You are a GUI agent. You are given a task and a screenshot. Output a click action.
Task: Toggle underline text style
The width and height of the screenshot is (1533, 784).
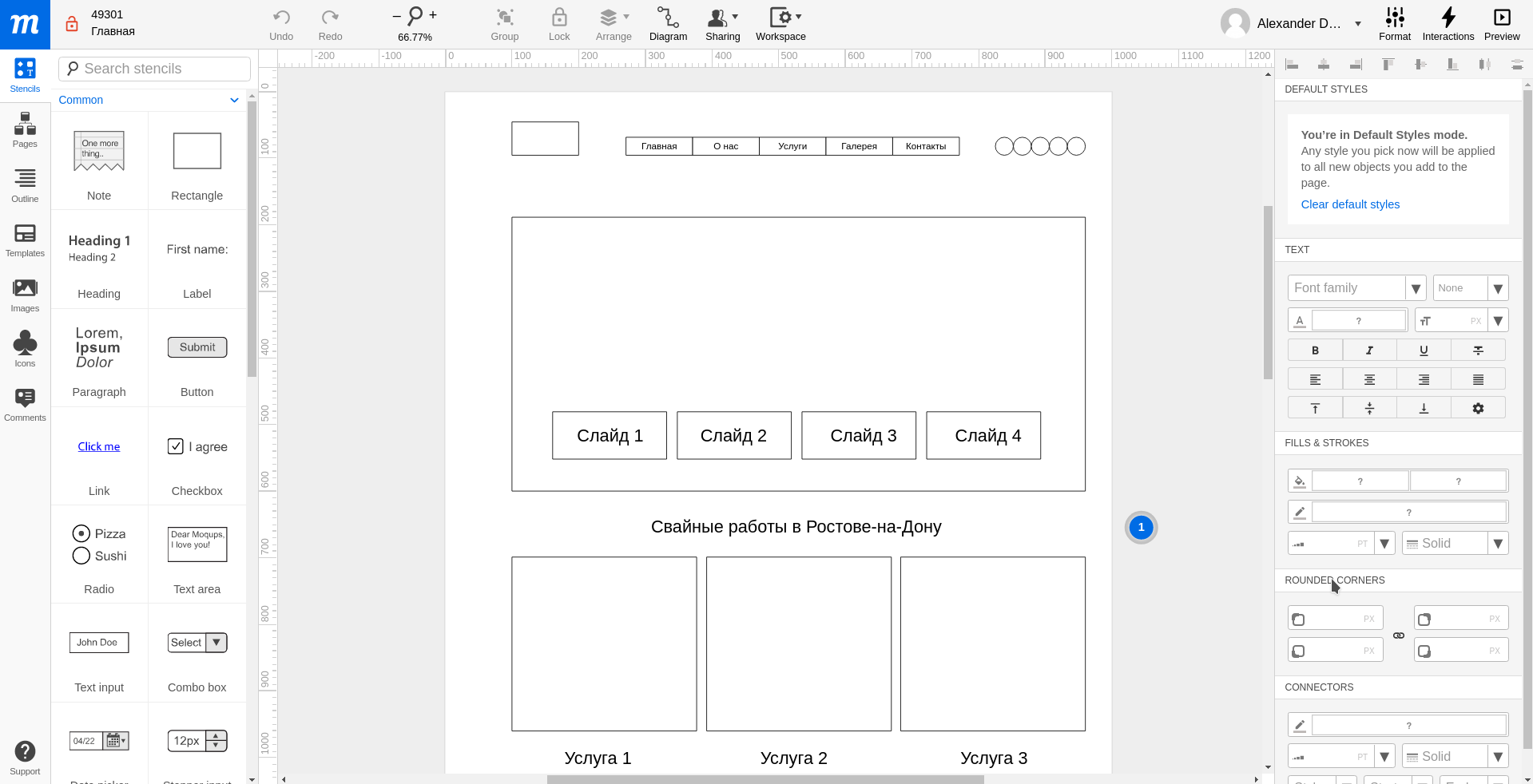[x=1424, y=350]
